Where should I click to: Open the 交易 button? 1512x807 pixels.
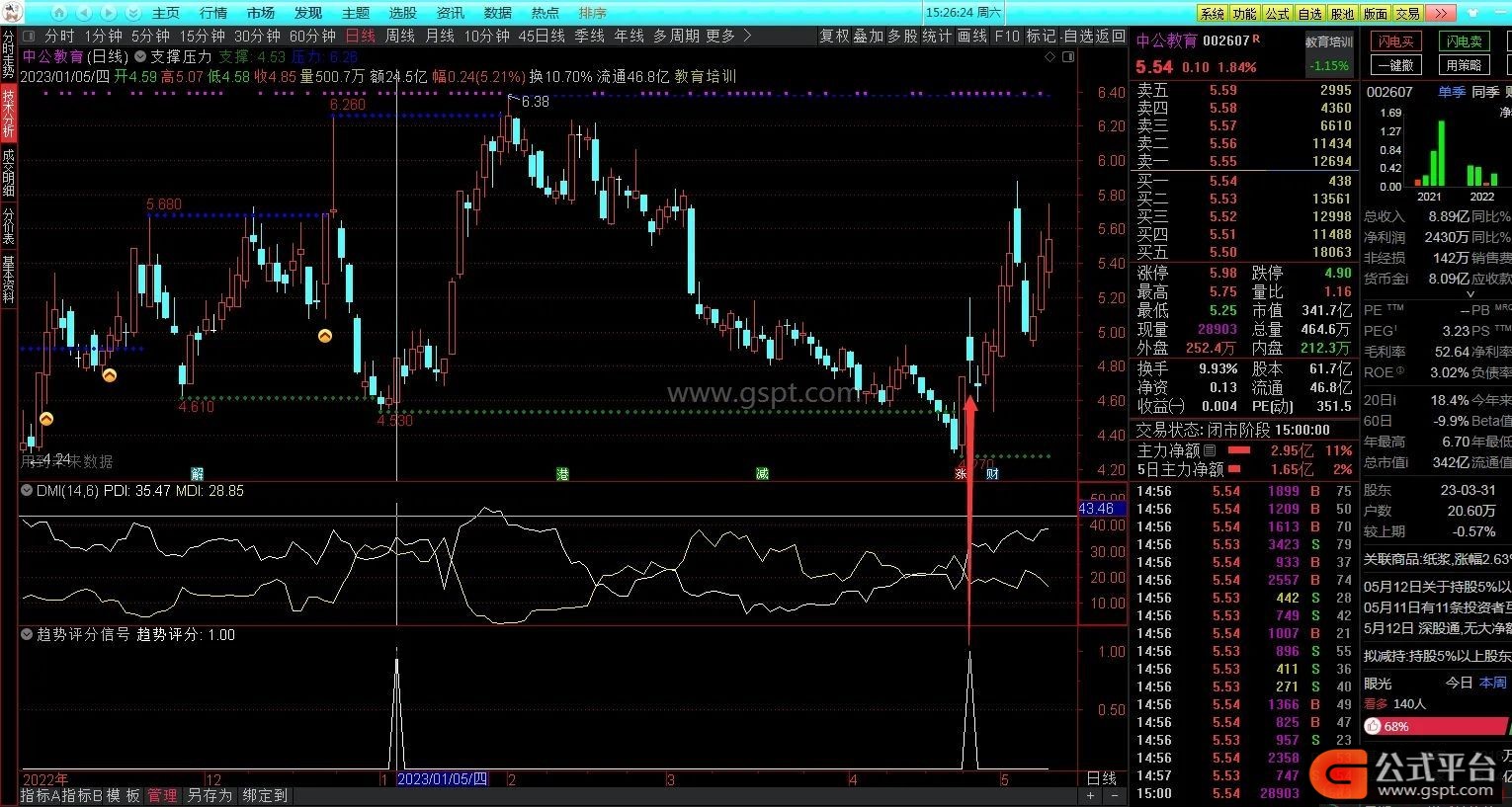[x=1407, y=14]
